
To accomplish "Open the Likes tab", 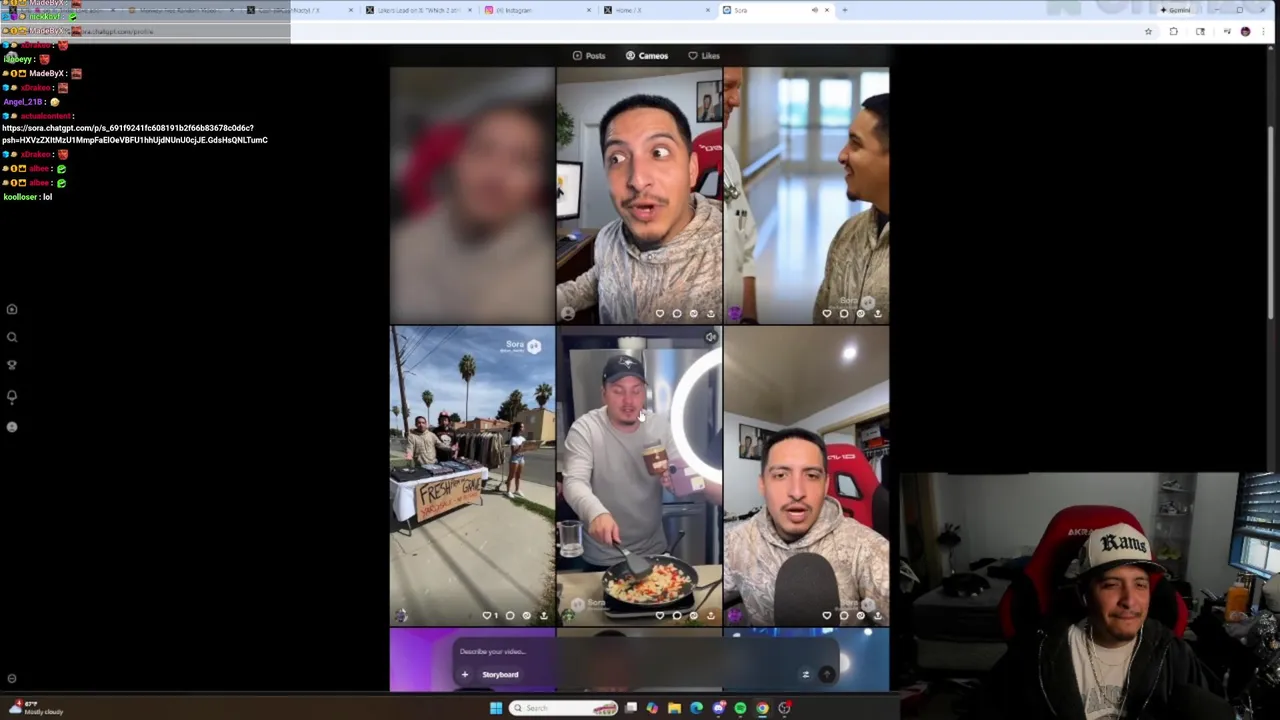I will pos(704,56).
